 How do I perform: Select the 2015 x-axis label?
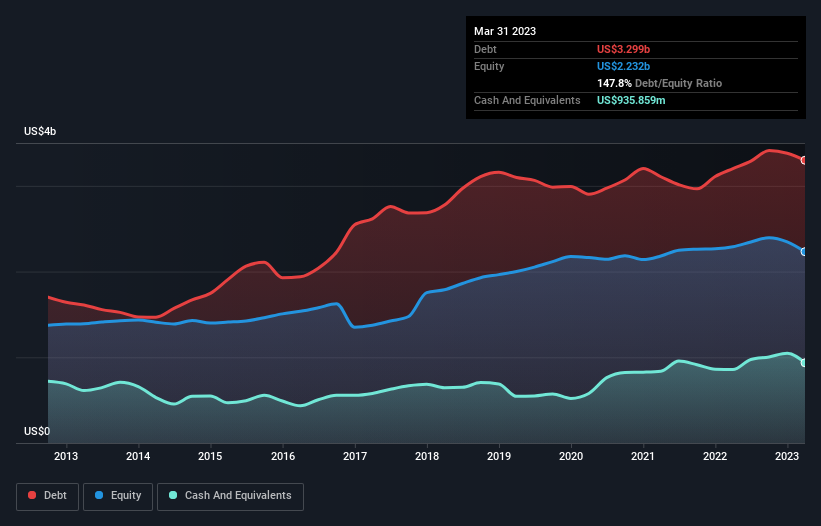click(x=210, y=456)
